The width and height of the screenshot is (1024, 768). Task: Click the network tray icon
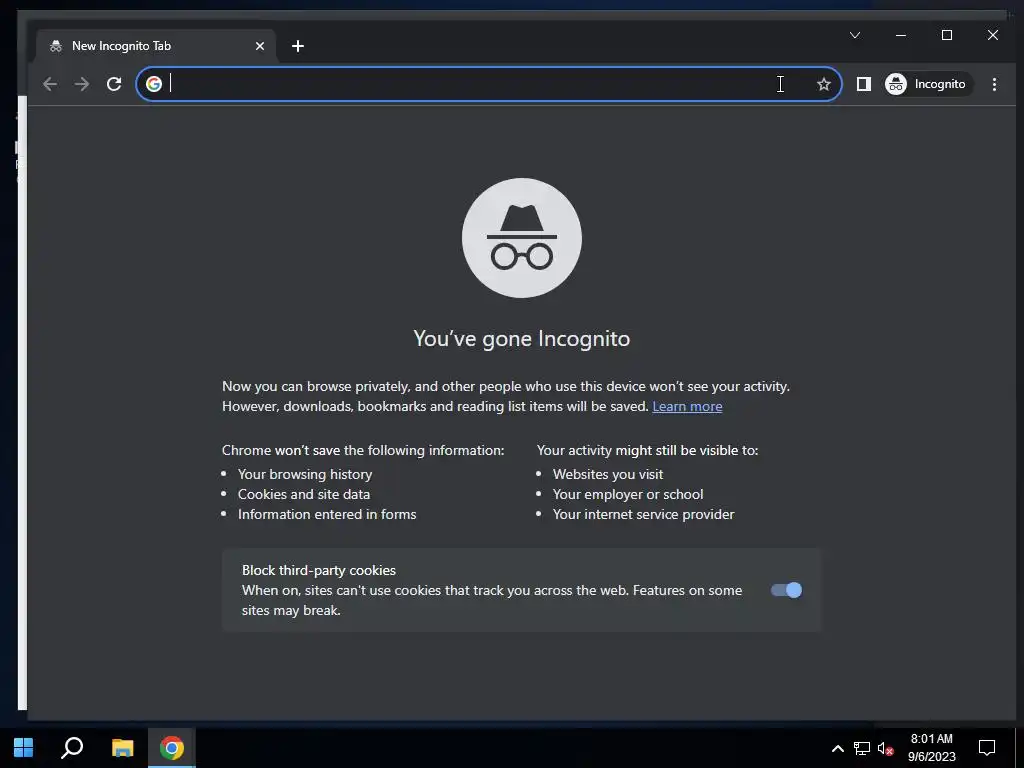point(862,748)
